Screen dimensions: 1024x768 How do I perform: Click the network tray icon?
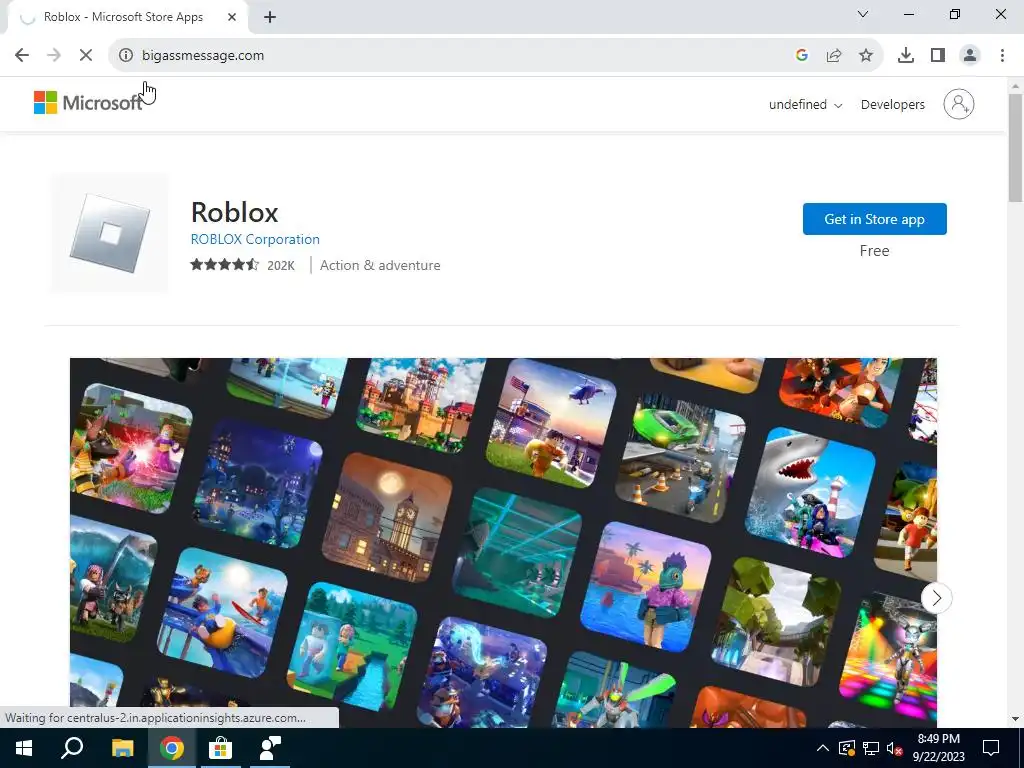tap(871, 748)
